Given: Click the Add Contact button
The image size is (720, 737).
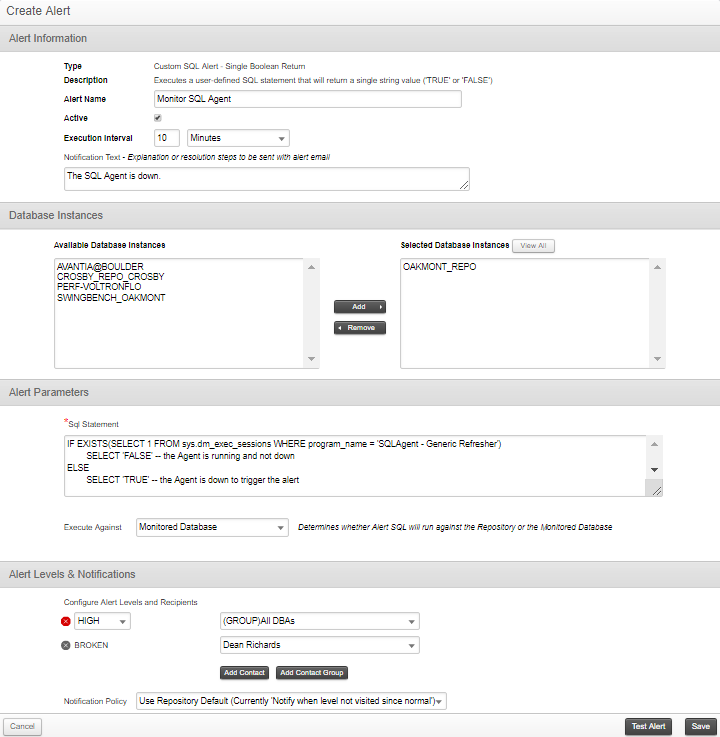Looking at the screenshot, I should pos(244,673).
